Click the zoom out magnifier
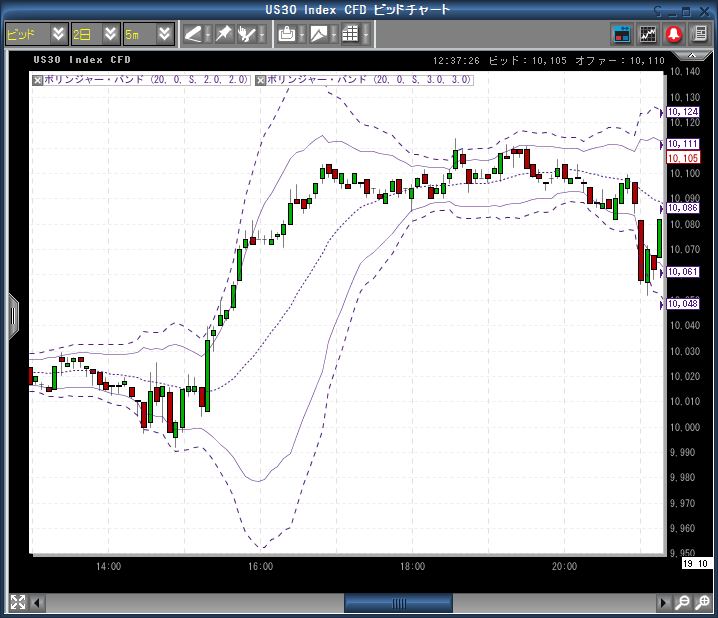The image size is (718, 618). [702, 603]
